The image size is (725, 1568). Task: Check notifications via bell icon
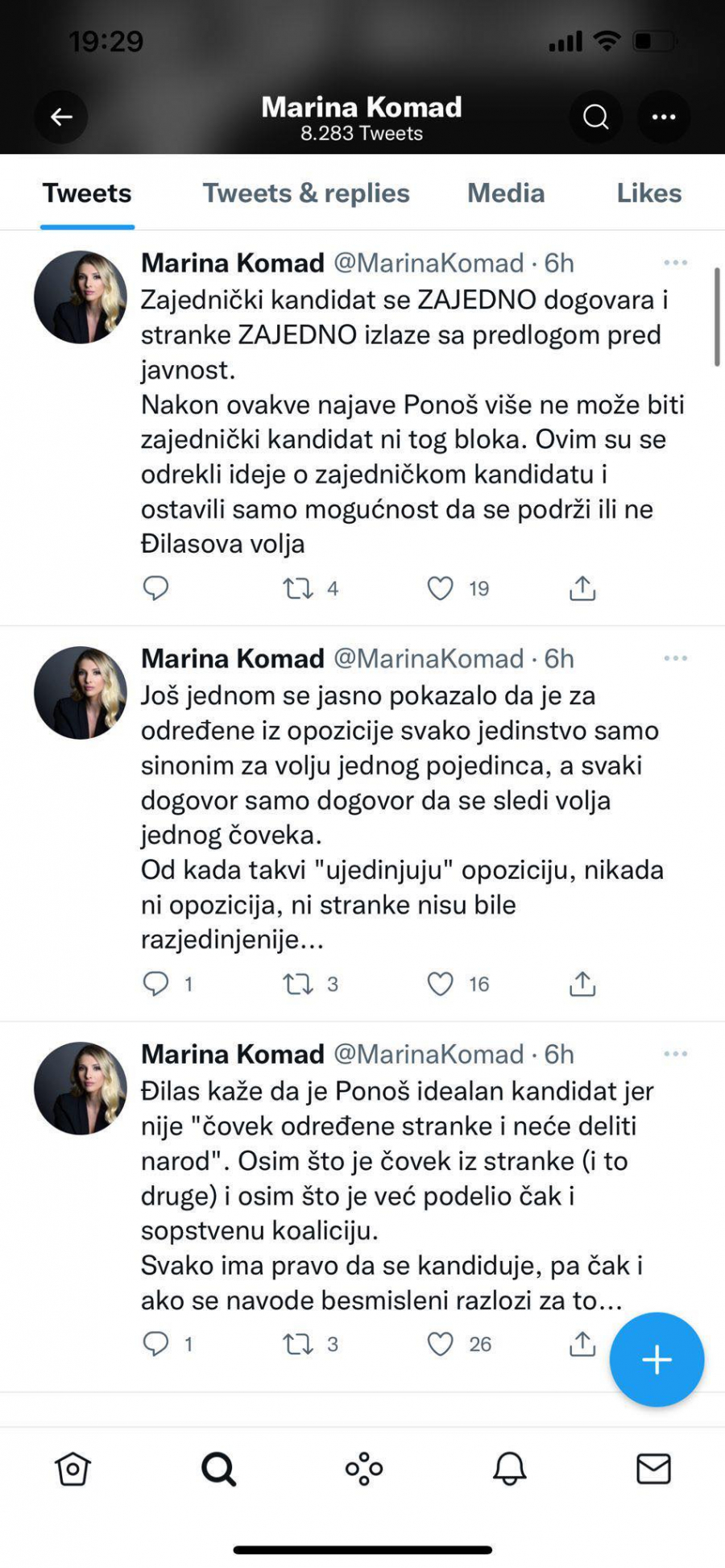tap(507, 1468)
